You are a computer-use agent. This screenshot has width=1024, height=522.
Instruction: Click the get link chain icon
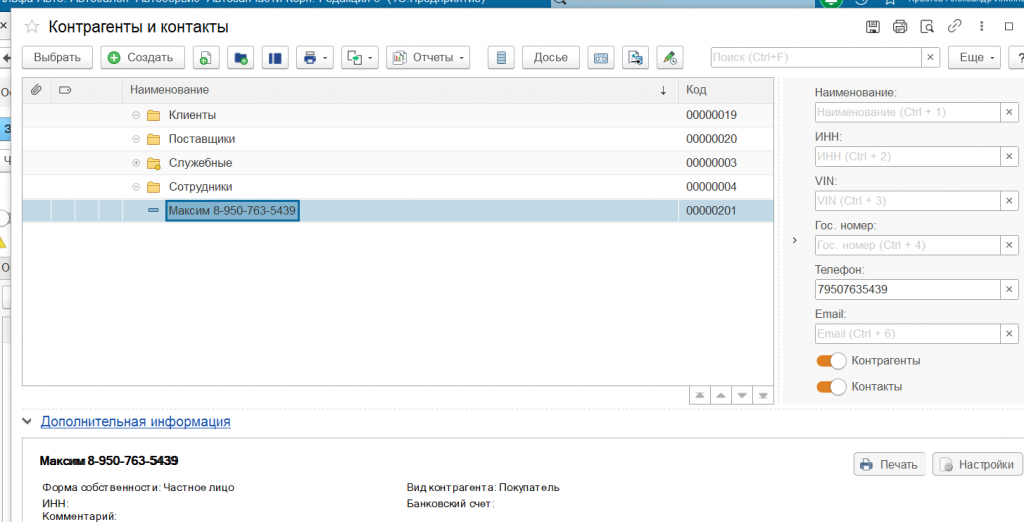coord(955,26)
